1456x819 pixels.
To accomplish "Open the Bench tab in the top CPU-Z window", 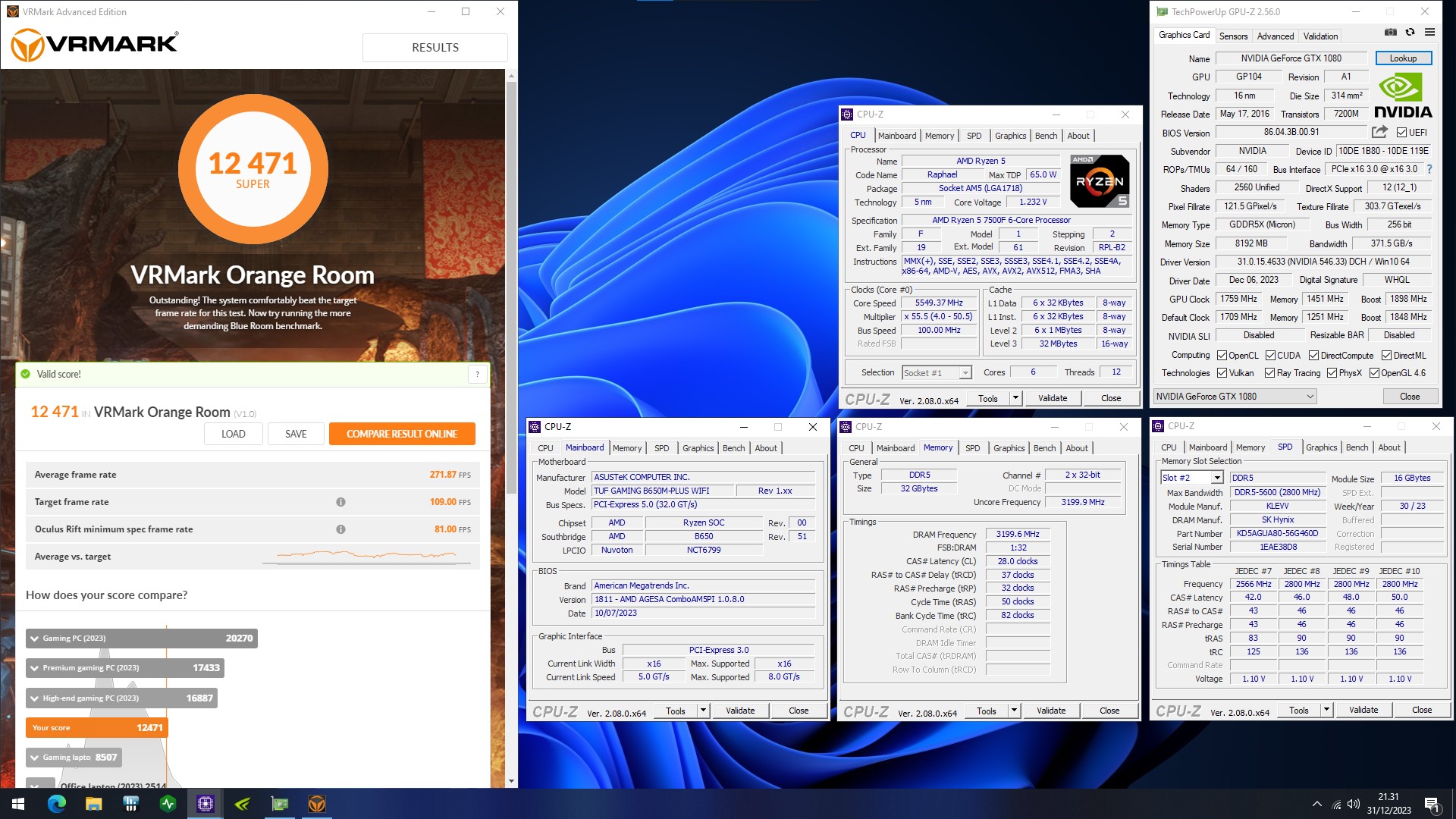I will 1046,136.
